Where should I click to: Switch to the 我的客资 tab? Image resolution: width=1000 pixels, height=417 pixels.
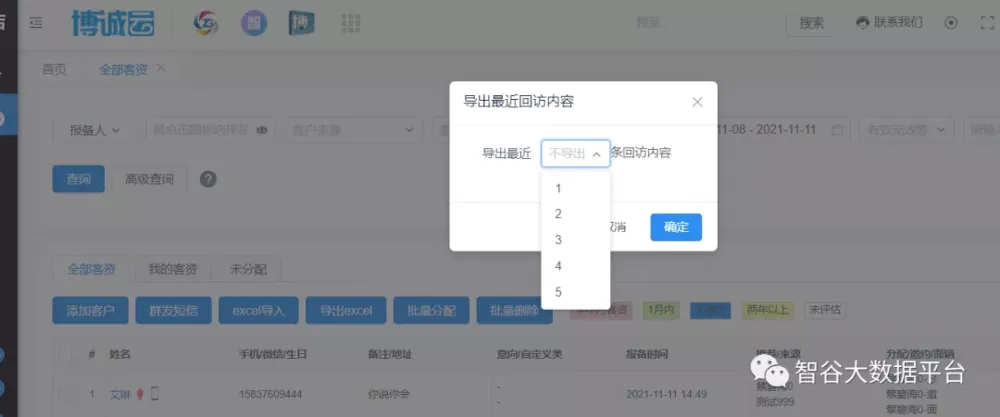(173, 269)
